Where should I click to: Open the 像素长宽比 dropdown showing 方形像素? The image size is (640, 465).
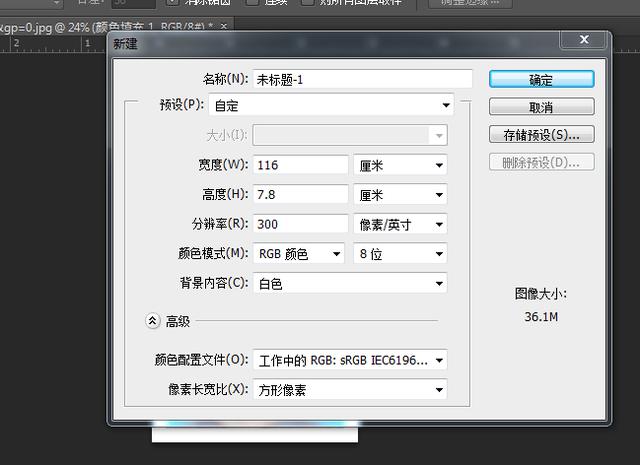(x=350, y=389)
